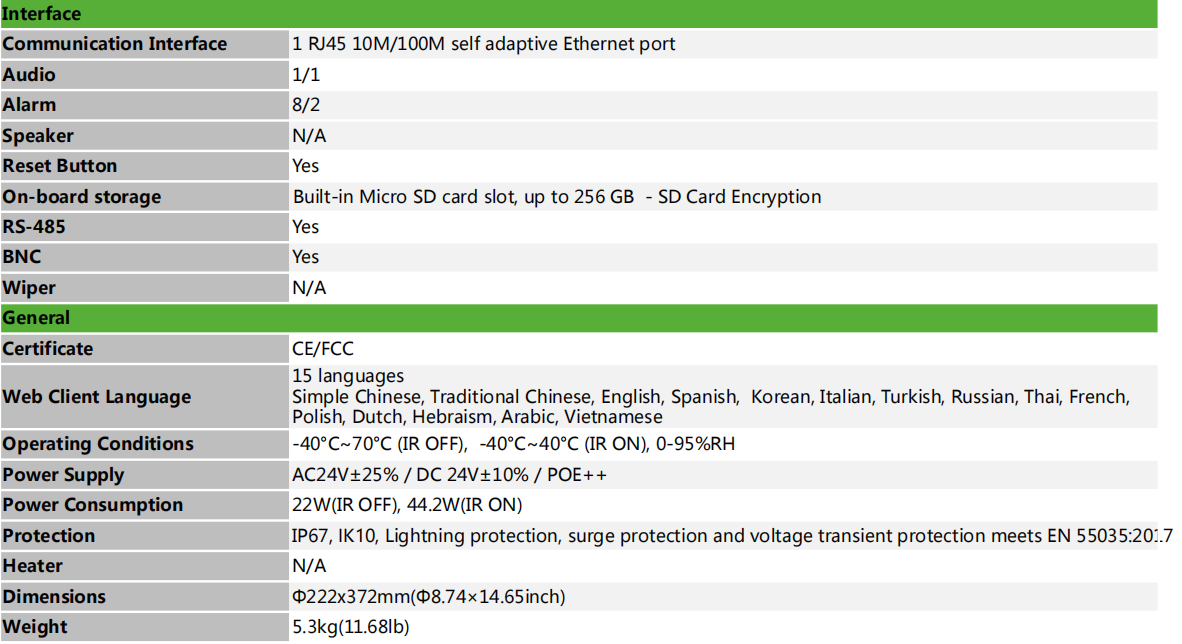Click the Wiper row label

[x=29, y=288]
